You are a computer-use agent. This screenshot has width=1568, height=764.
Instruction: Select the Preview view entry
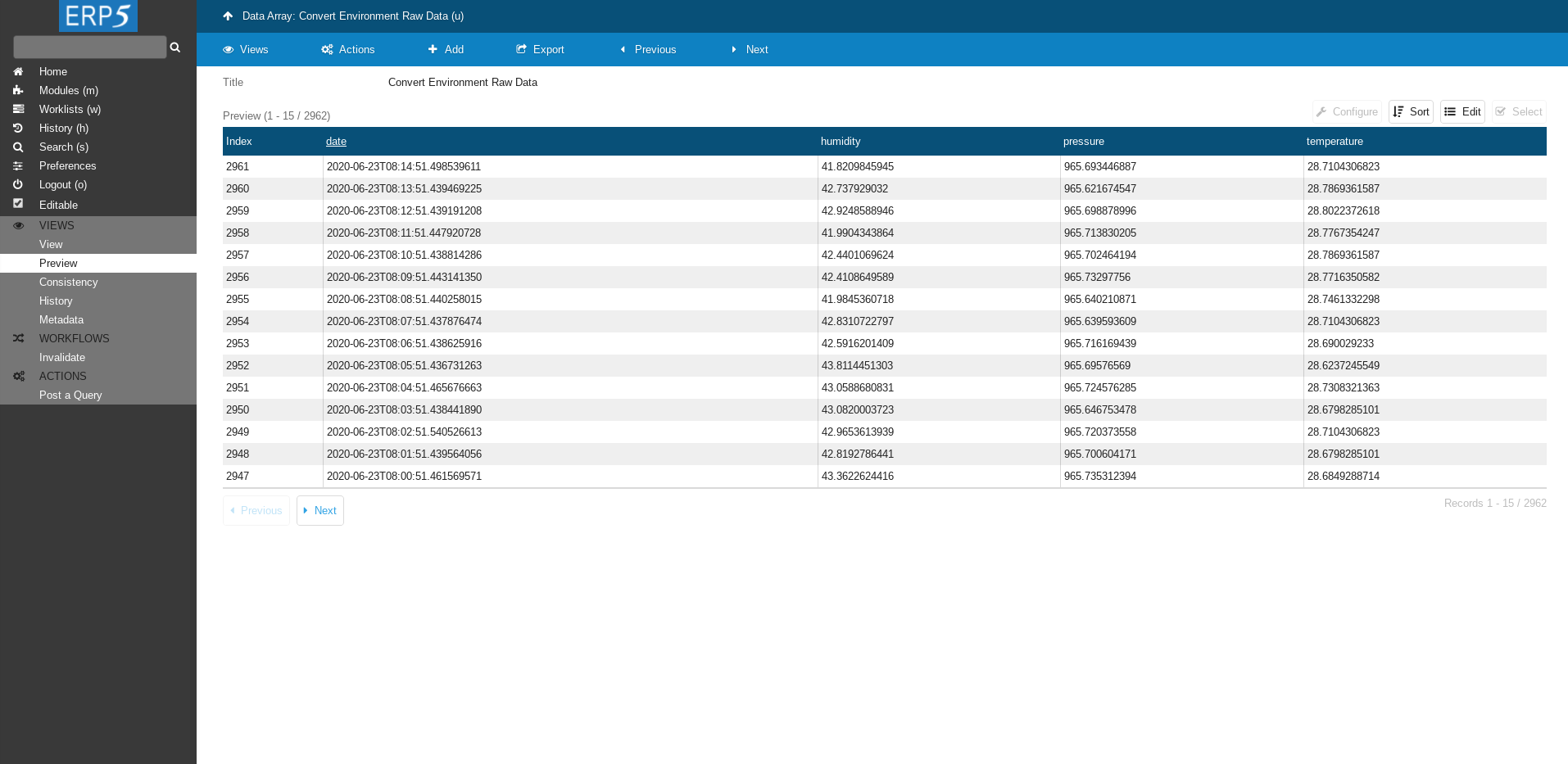[x=98, y=264]
